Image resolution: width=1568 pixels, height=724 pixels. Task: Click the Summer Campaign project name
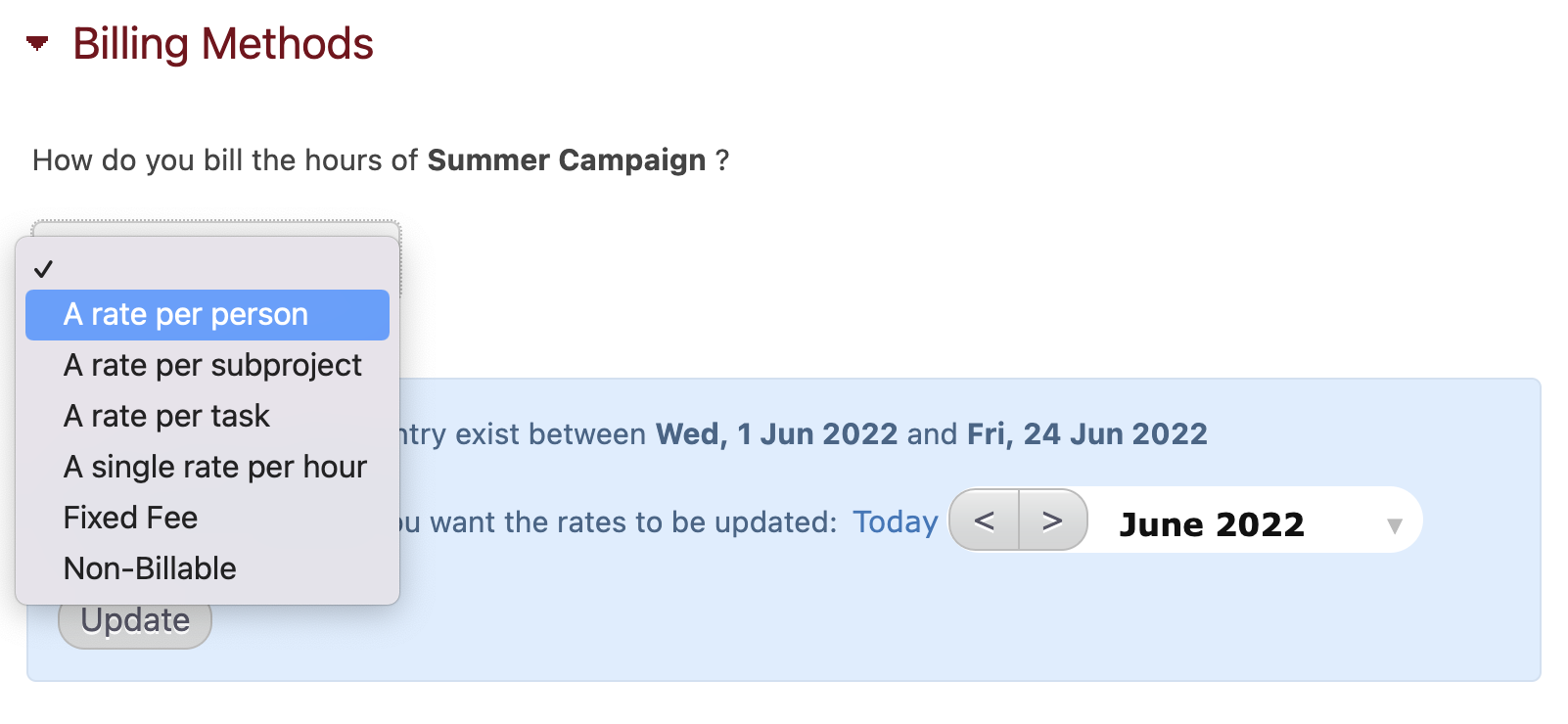(566, 159)
